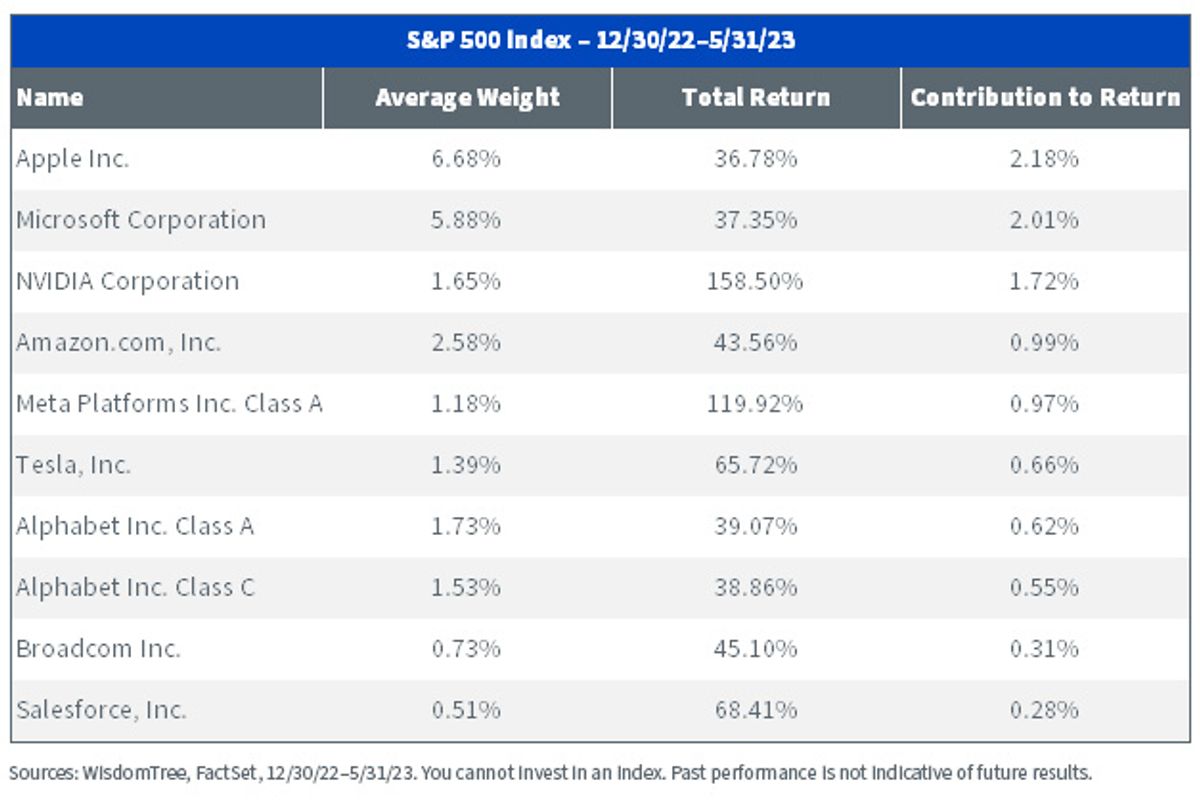Click the Broadcom Inc. name cell
Viewport: 1200px width, 804px height.
[98, 649]
